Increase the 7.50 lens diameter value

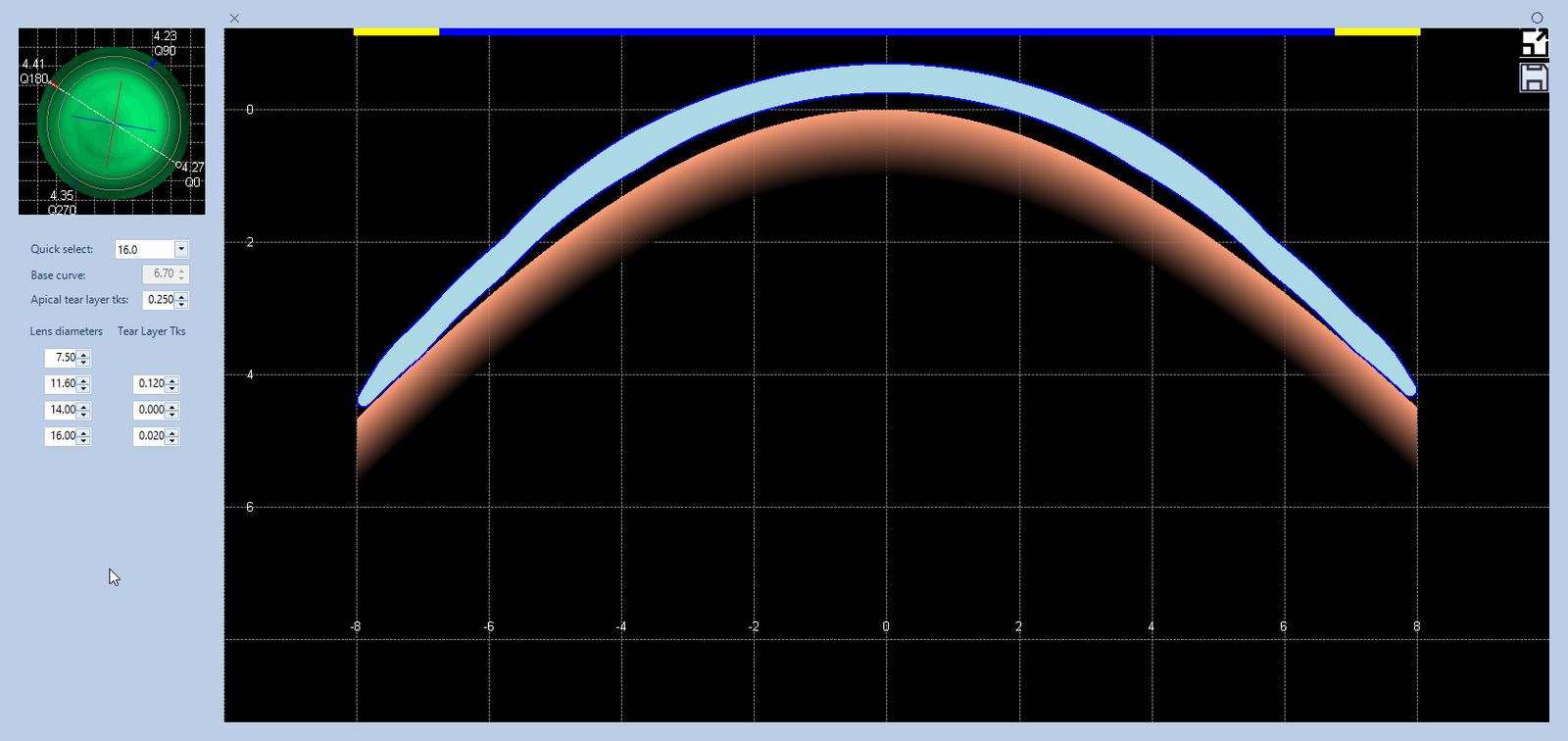(84, 354)
